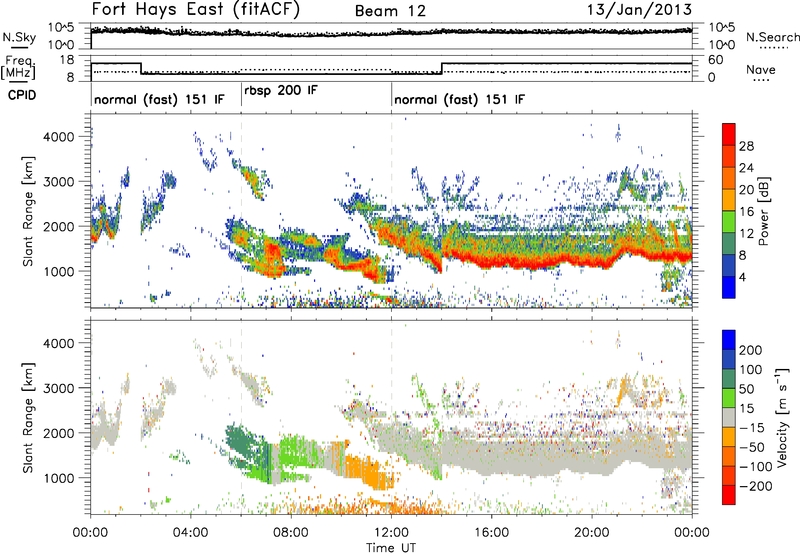Viewport: 800px width, 554px height.
Task: Click the first 'normal (fast) 151 IF' label
Action: (159, 100)
